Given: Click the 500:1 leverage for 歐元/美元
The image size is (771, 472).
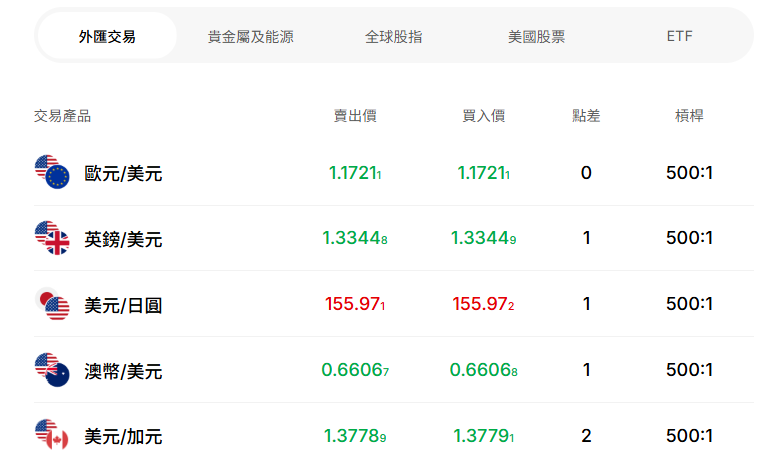Looking at the screenshot, I should pos(689,173).
